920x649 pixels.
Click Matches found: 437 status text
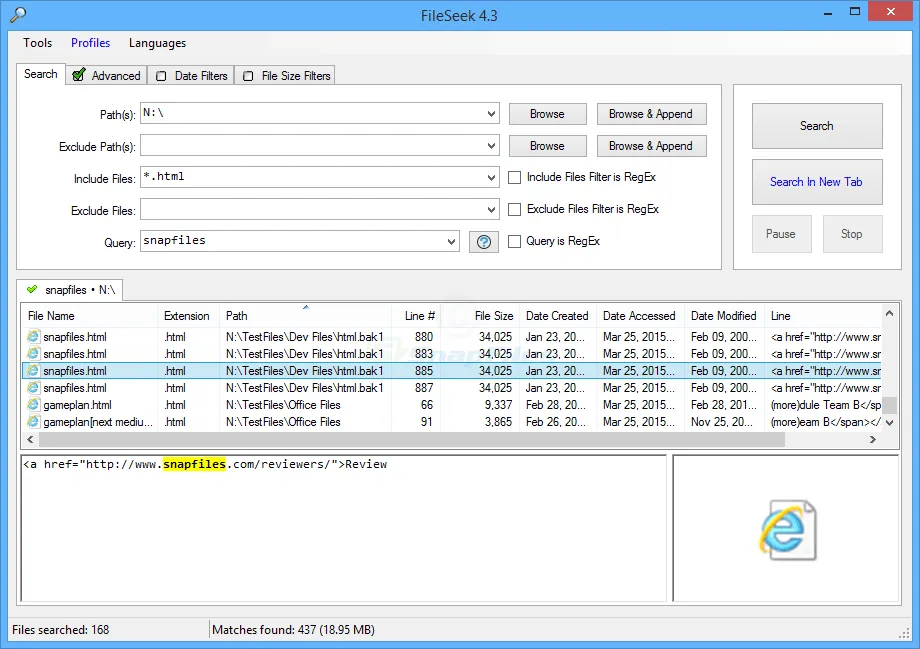point(293,630)
